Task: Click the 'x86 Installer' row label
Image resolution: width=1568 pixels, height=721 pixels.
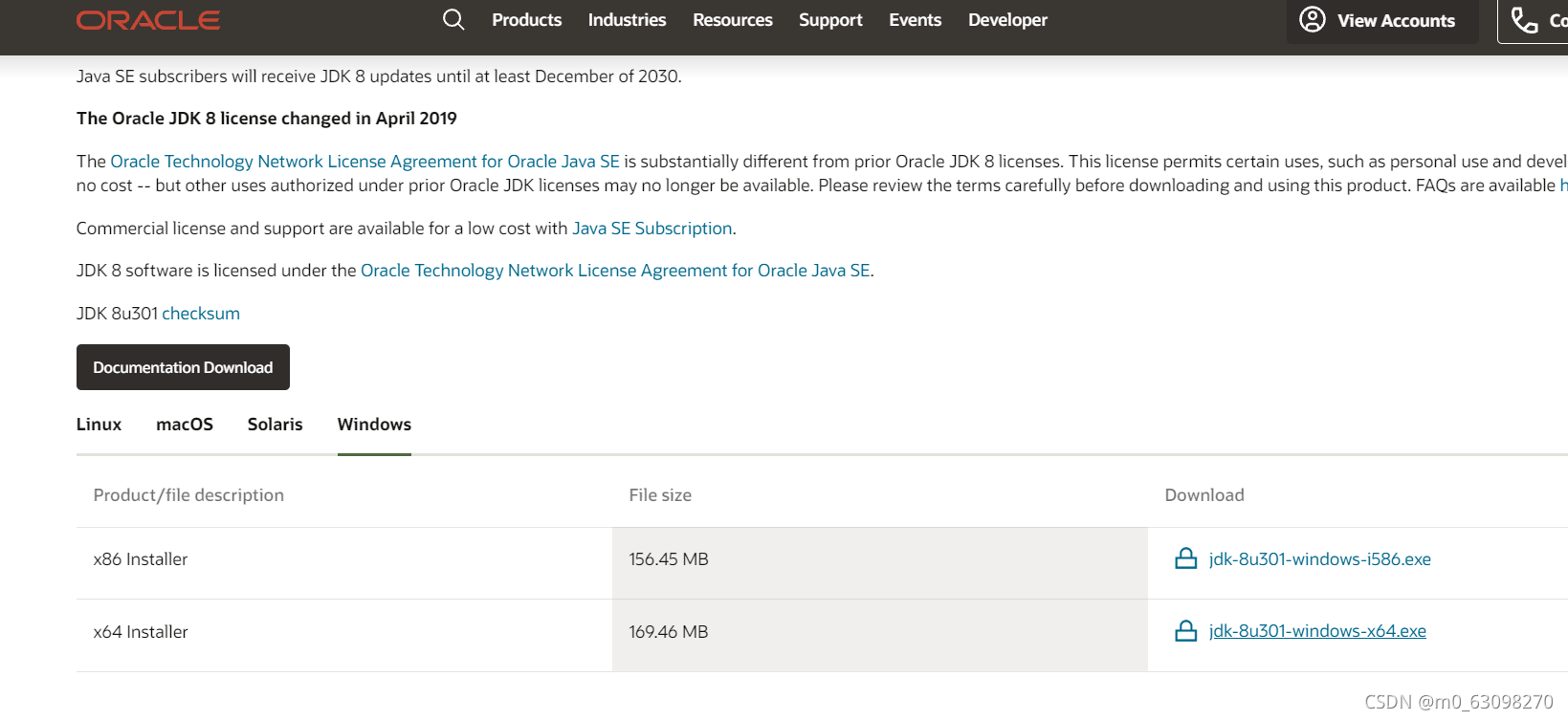Action: pos(141,559)
